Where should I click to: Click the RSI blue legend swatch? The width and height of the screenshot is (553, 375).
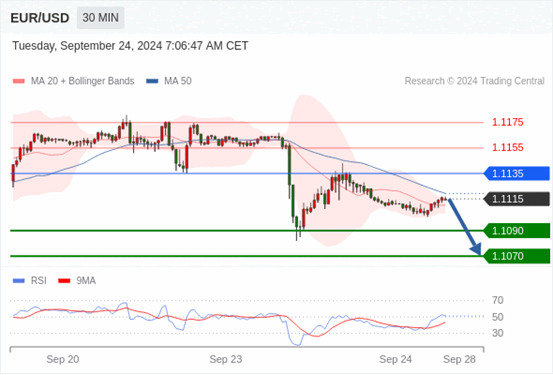19,281
